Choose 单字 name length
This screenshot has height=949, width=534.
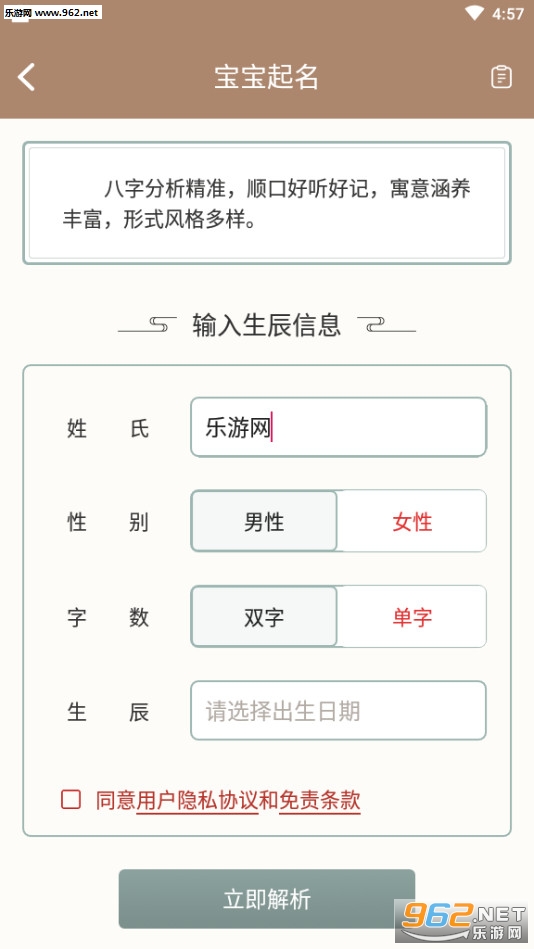click(x=412, y=617)
